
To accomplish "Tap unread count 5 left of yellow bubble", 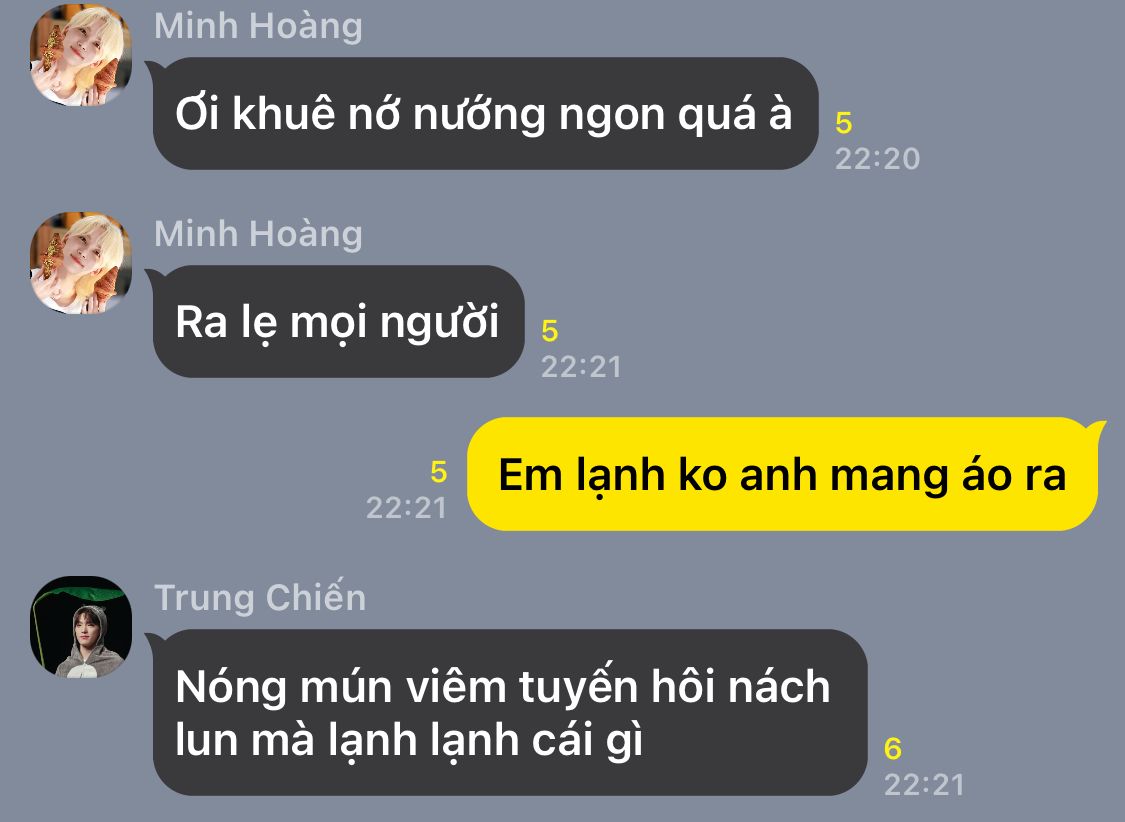I will pos(438,472).
